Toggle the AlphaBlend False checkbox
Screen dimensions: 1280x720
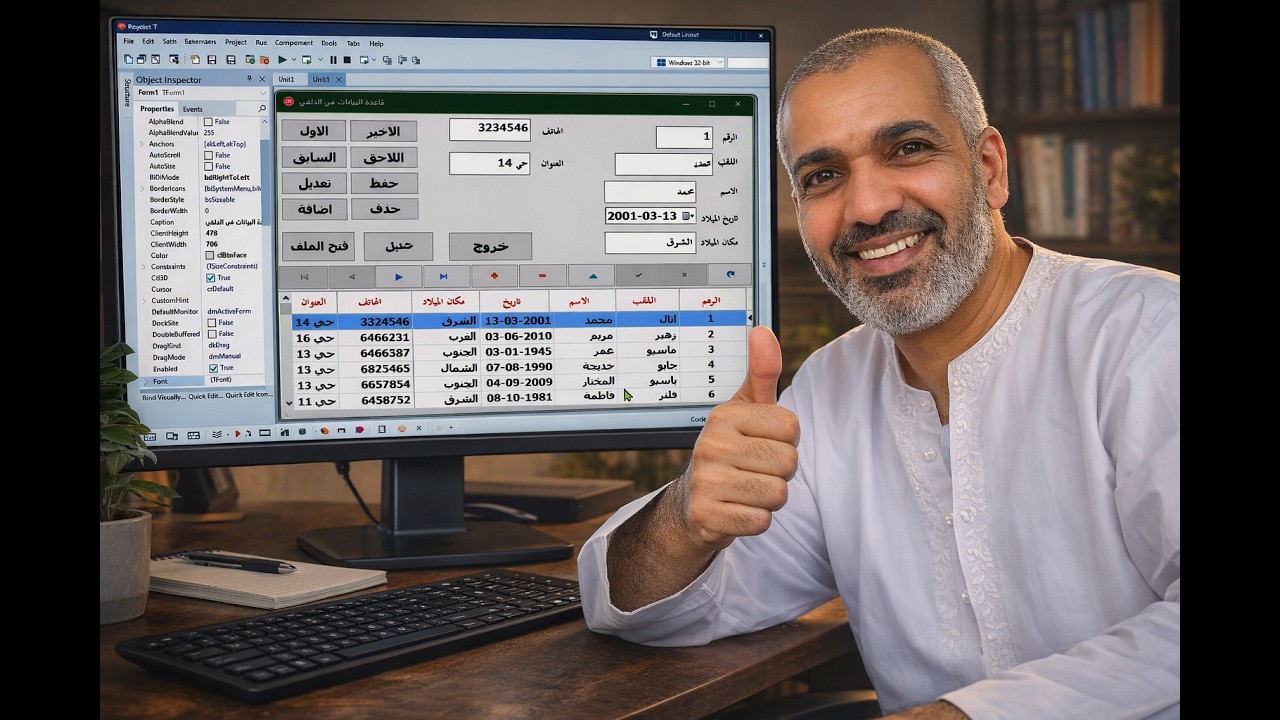(208, 121)
